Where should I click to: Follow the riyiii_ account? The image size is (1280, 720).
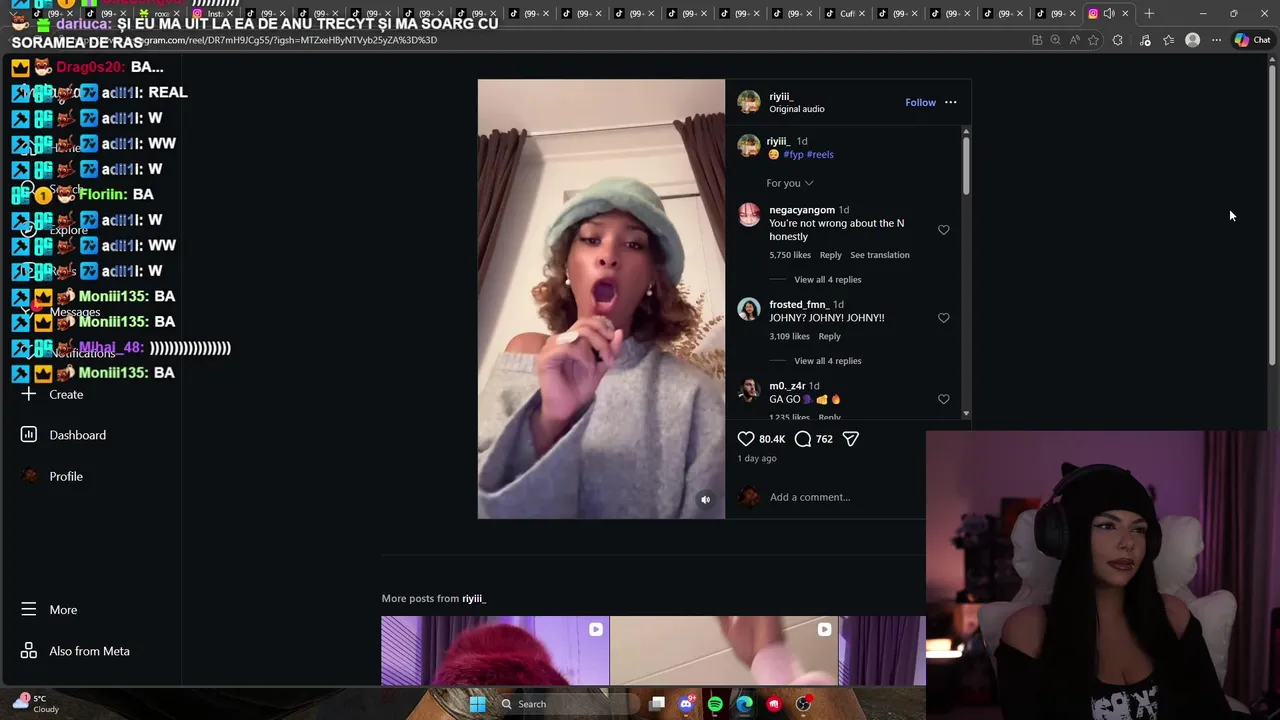point(920,102)
